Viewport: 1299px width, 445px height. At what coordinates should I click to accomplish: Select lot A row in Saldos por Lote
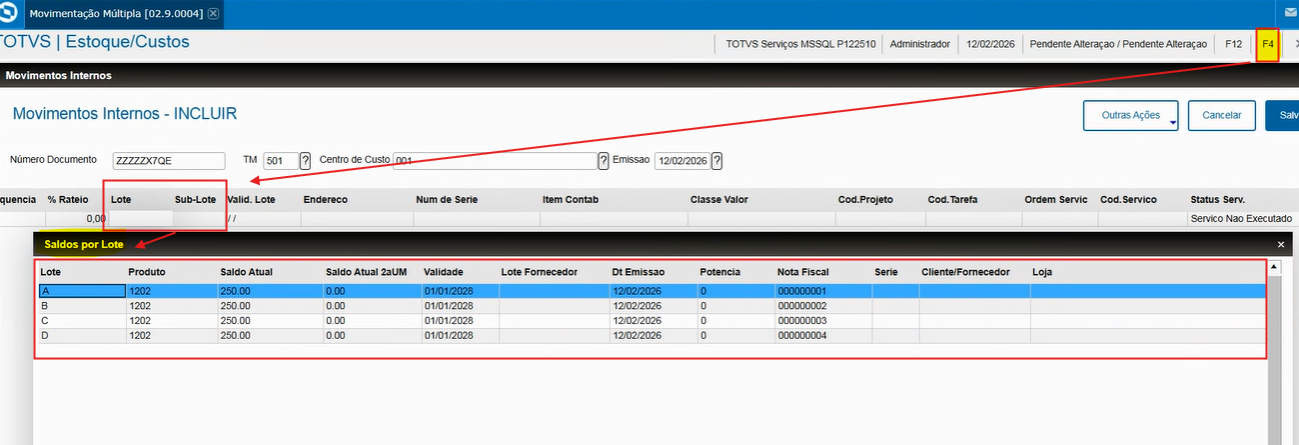pyautogui.click(x=651, y=291)
